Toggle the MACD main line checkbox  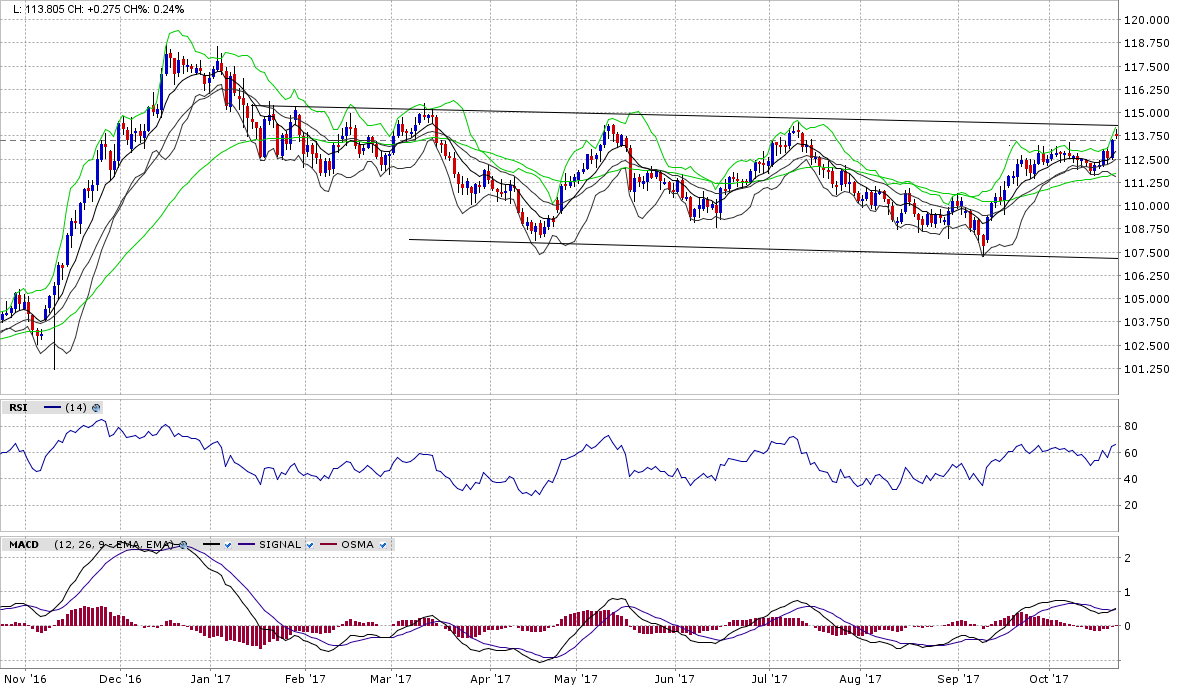coord(228,545)
